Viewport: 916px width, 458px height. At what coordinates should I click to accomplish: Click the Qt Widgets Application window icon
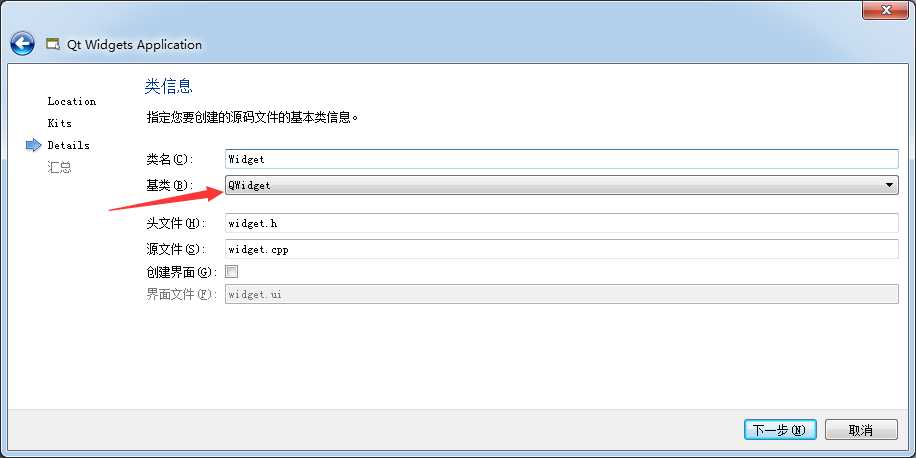point(53,44)
